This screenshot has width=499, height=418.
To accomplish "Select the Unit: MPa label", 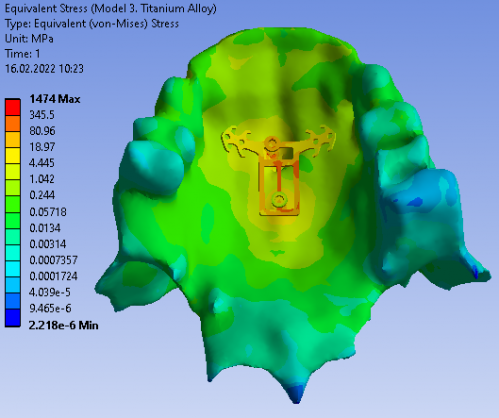I will click(29, 39).
